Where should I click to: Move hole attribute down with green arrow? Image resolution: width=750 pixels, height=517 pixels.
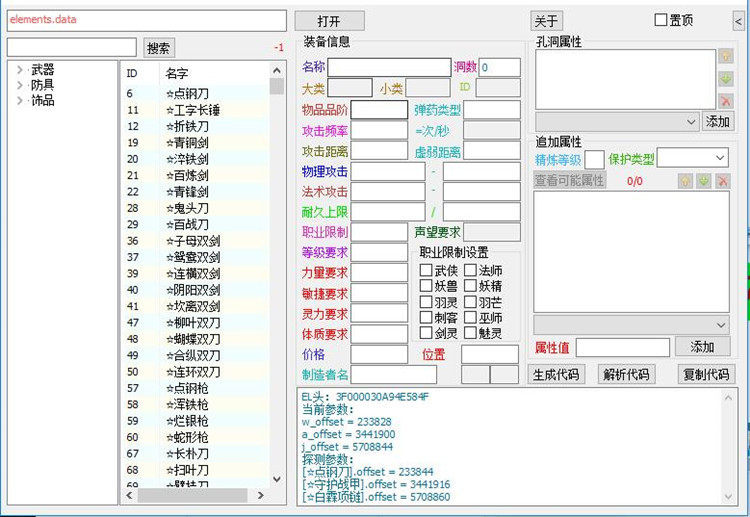pyautogui.click(x=726, y=78)
